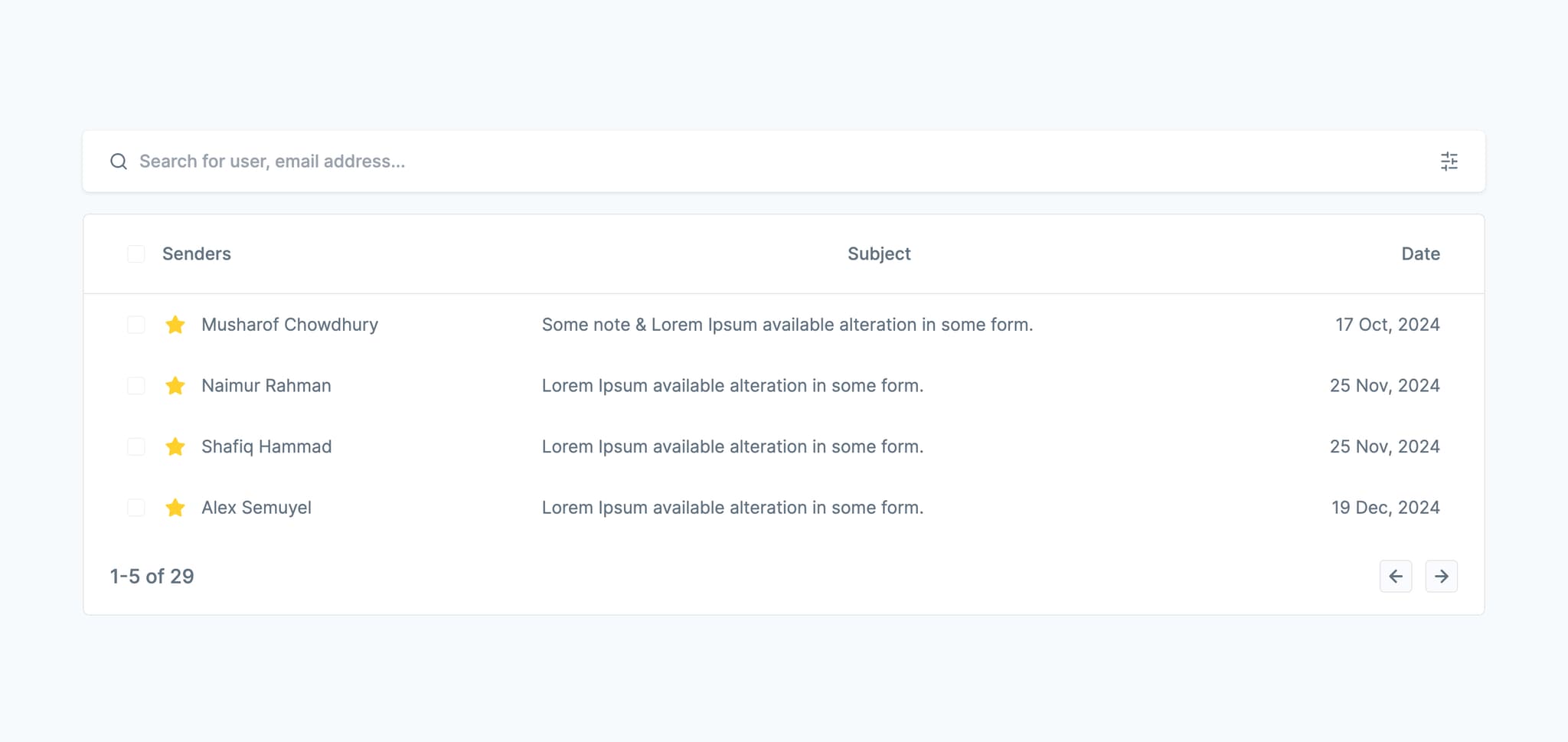This screenshot has height=742, width=1568.
Task: Open the email dated 19 Dec, 2024
Action: coord(1385,508)
